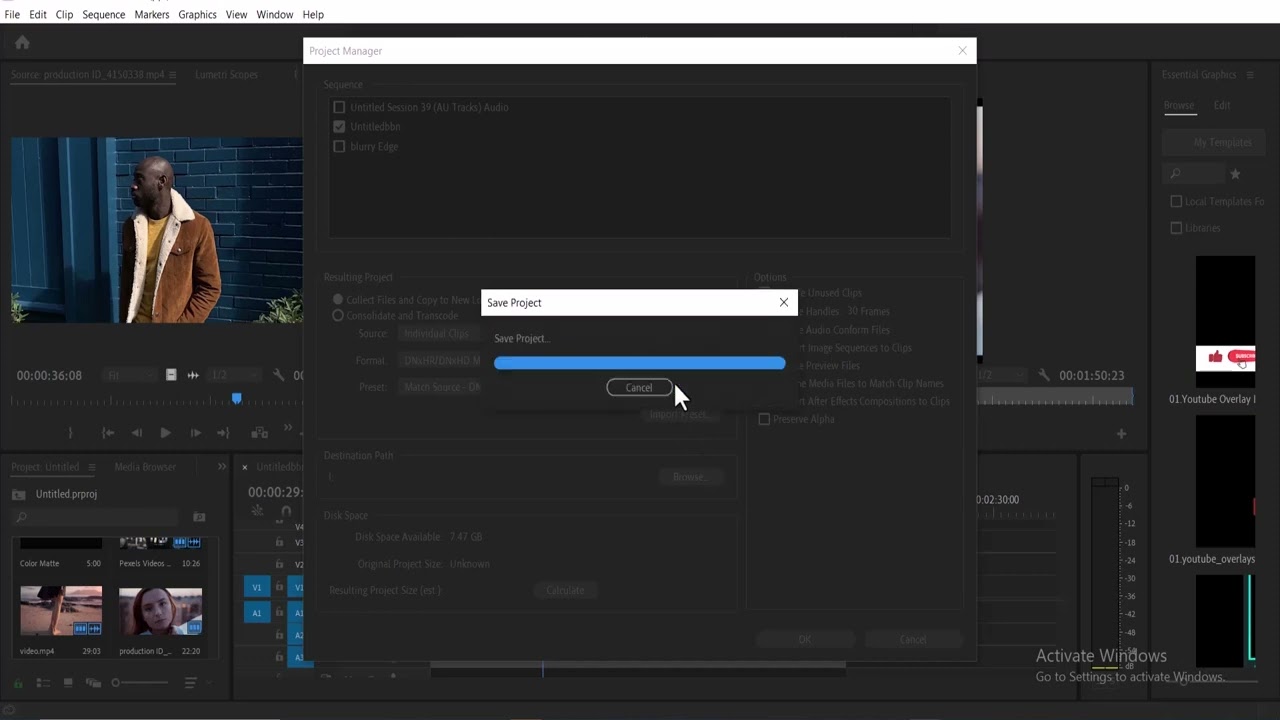Open Source monitor wrench settings
This screenshot has height=720, width=1280.
(279, 375)
